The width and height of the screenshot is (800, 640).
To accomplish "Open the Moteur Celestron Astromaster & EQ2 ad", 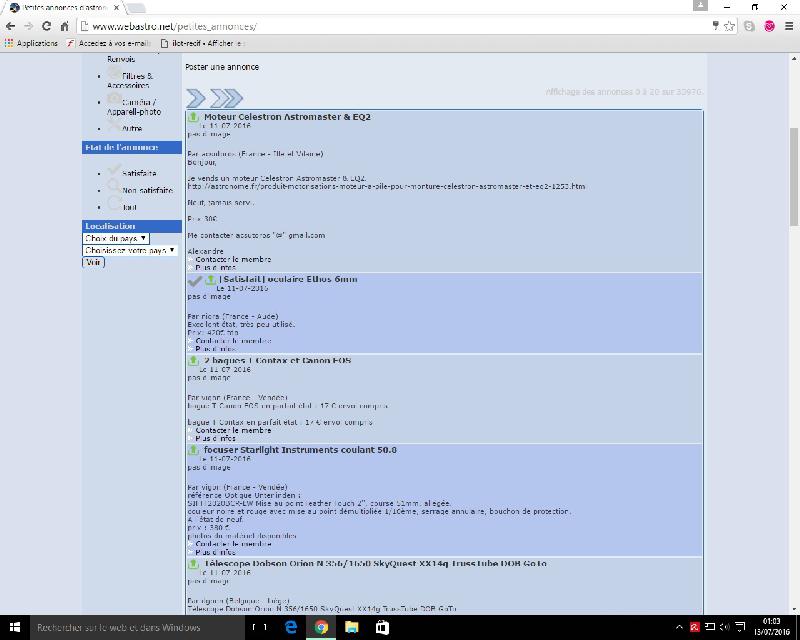I will pos(287,117).
